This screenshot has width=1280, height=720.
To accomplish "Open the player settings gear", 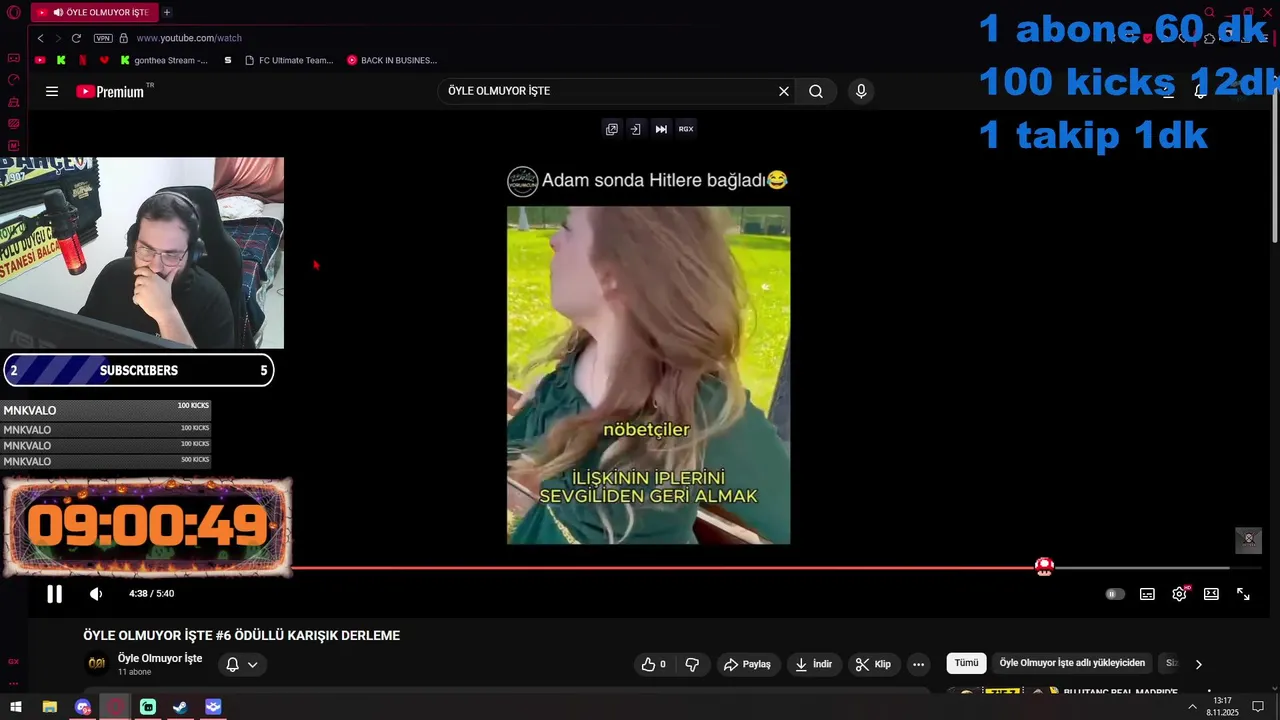I will 1180,594.
